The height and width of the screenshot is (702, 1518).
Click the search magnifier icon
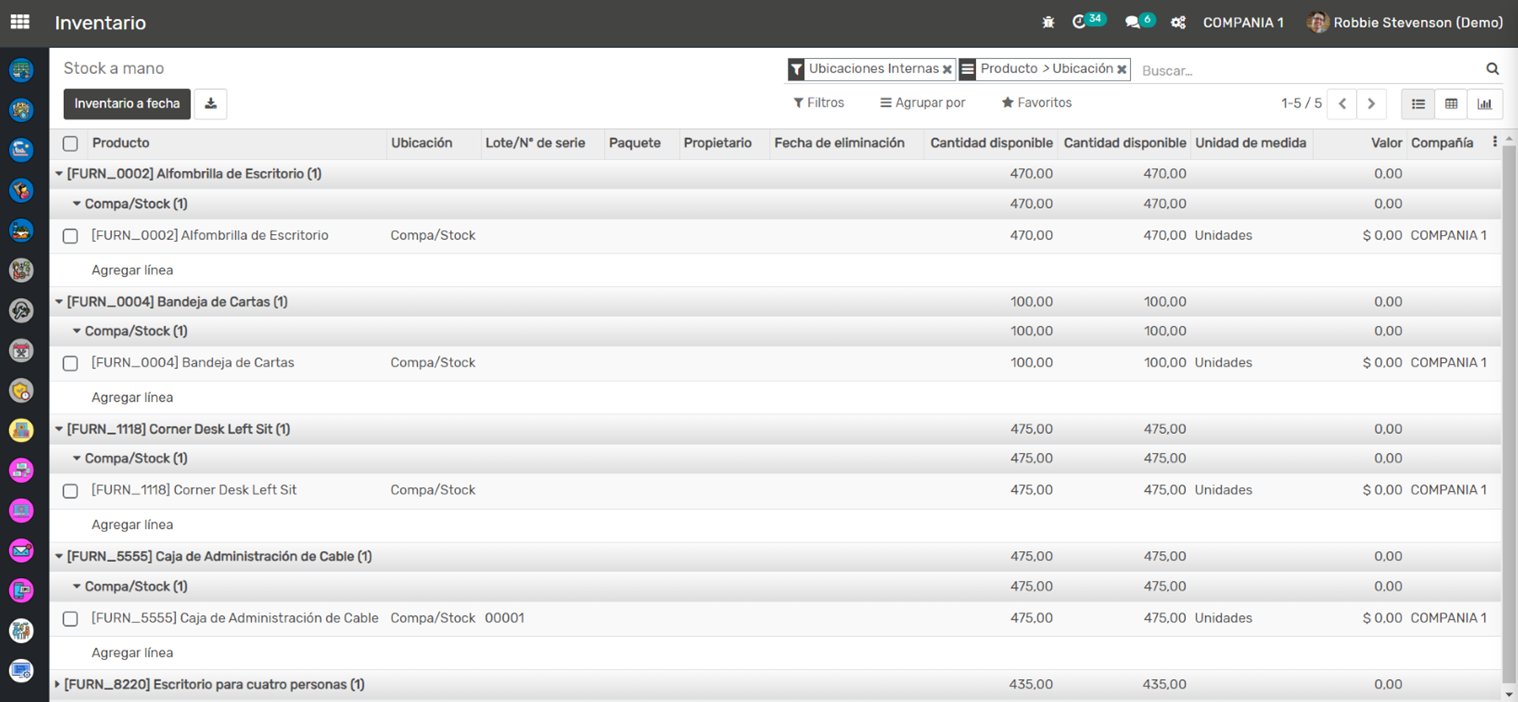(x=1492, y=69)
